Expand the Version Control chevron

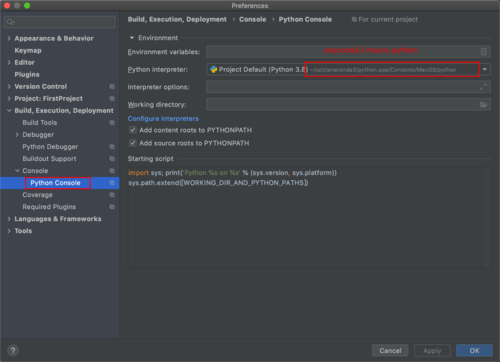[9, 87]
